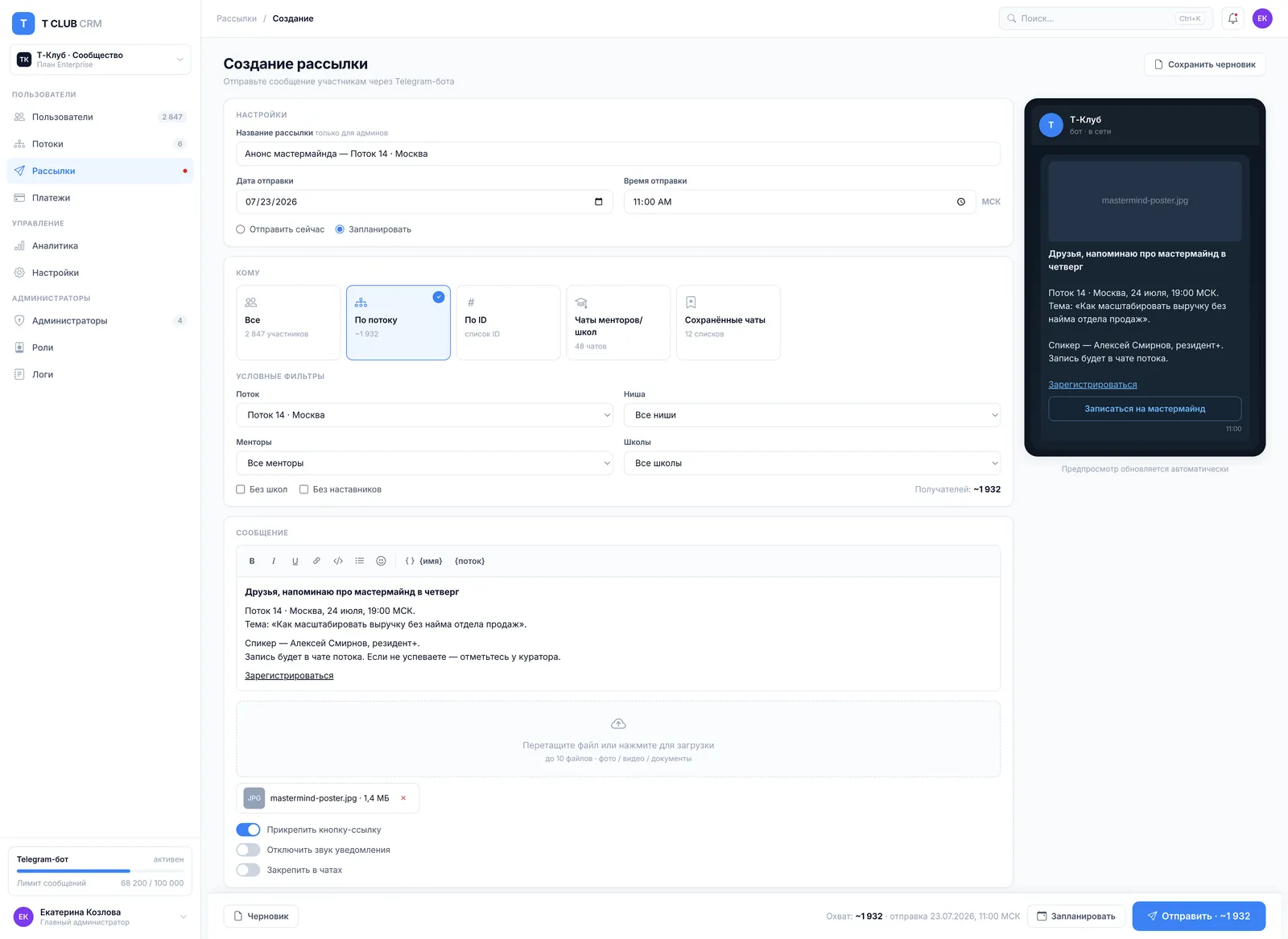Click Зарегистрироваться link in message editor
Viewport: 1288px width, 939px height.
pos(289,676)
